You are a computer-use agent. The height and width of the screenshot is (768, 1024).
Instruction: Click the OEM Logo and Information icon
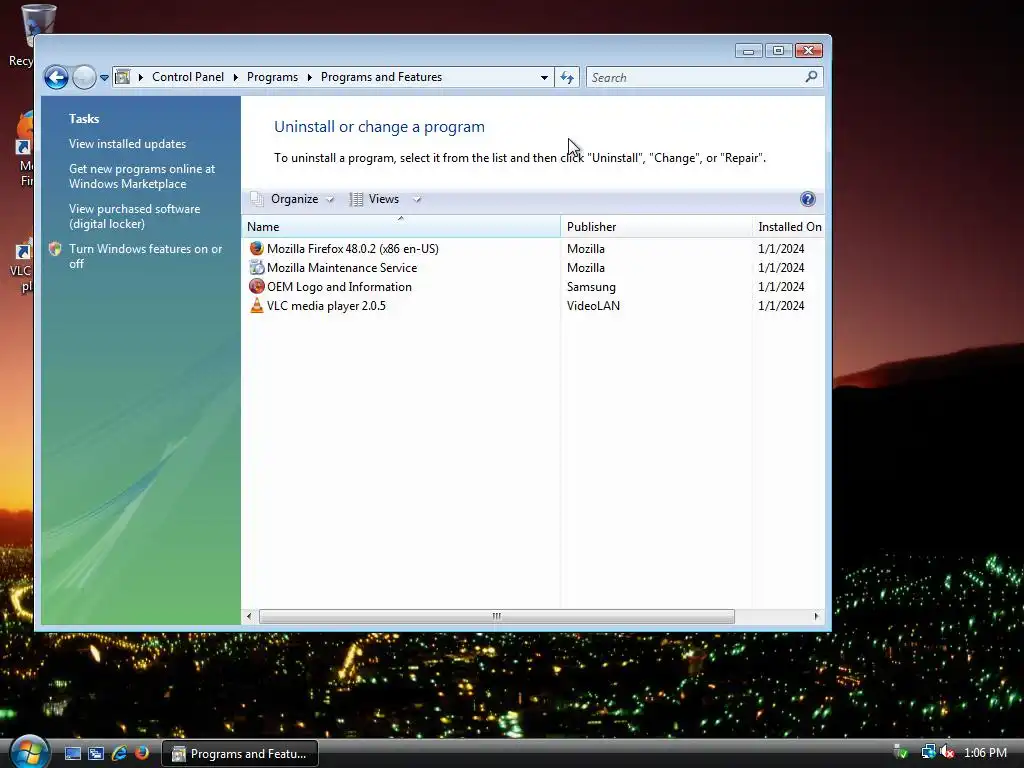click(257, 286)
